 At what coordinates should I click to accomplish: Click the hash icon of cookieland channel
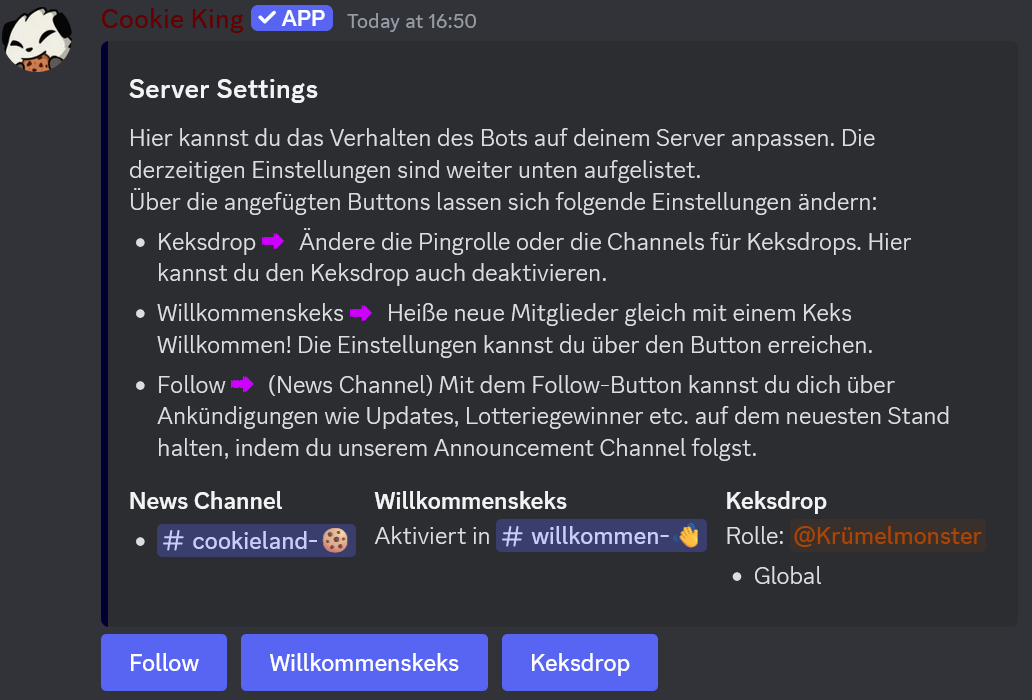174,541
